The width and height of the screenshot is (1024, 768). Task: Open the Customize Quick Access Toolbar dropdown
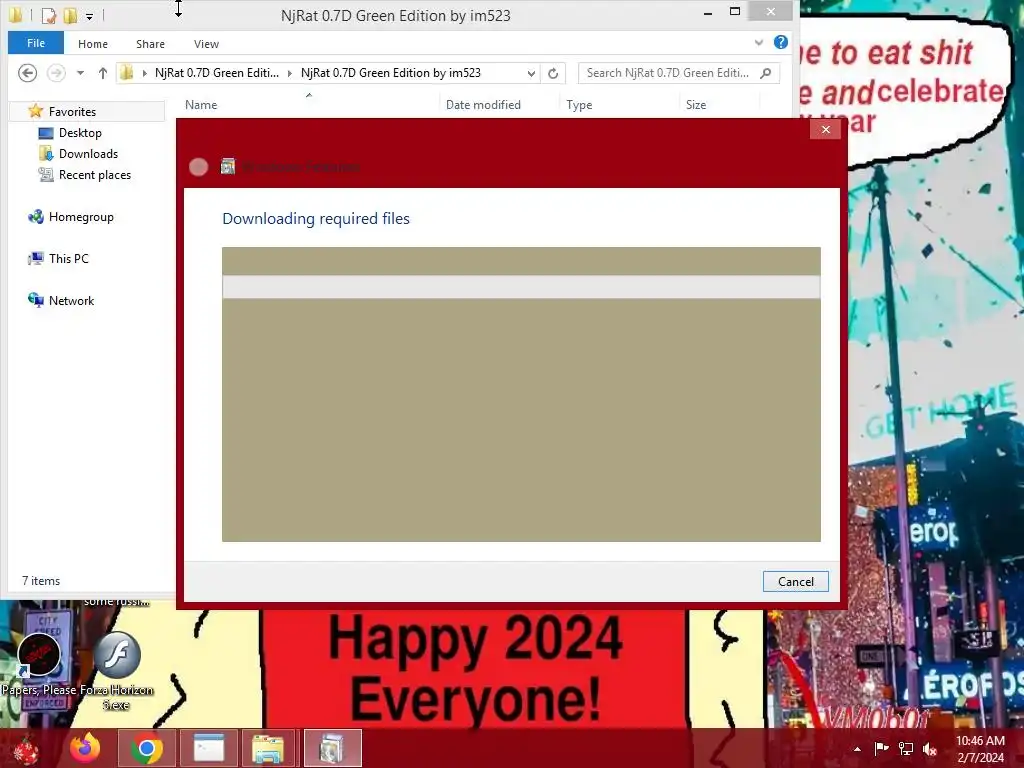tap(89, 16)
